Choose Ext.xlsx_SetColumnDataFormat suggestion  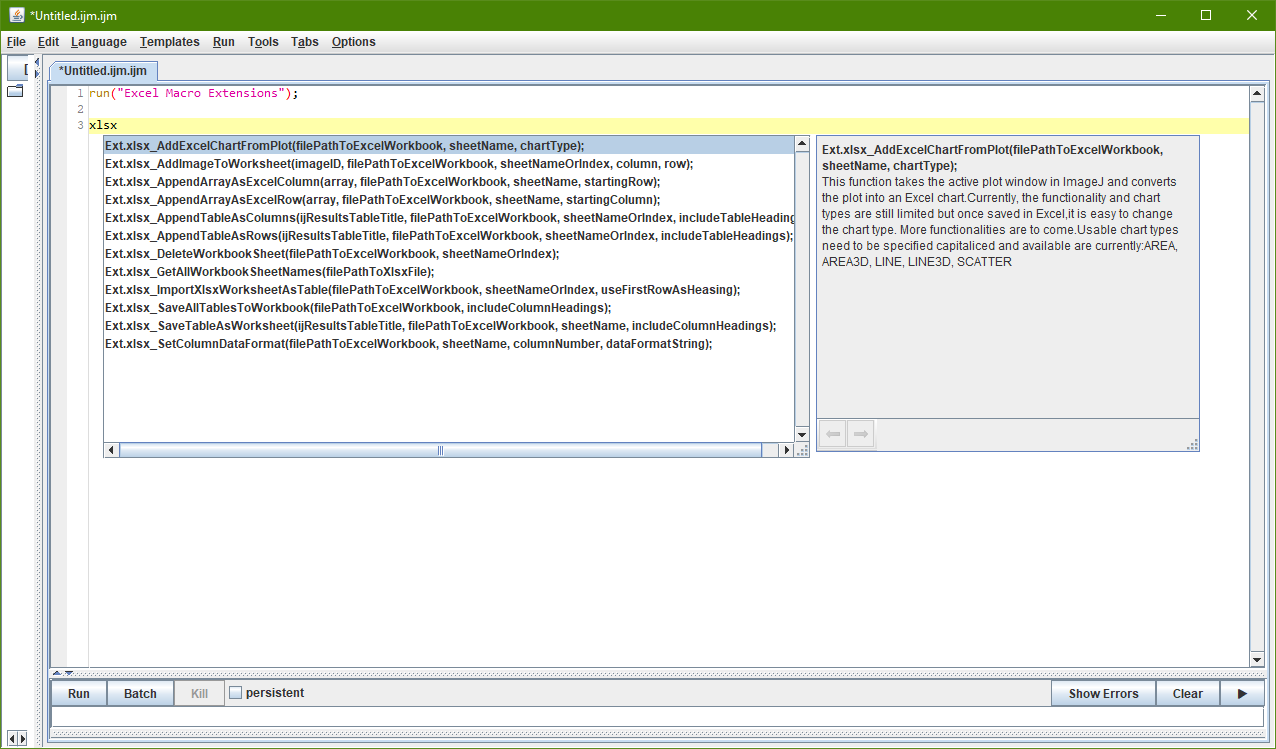(x=449, y=343)
